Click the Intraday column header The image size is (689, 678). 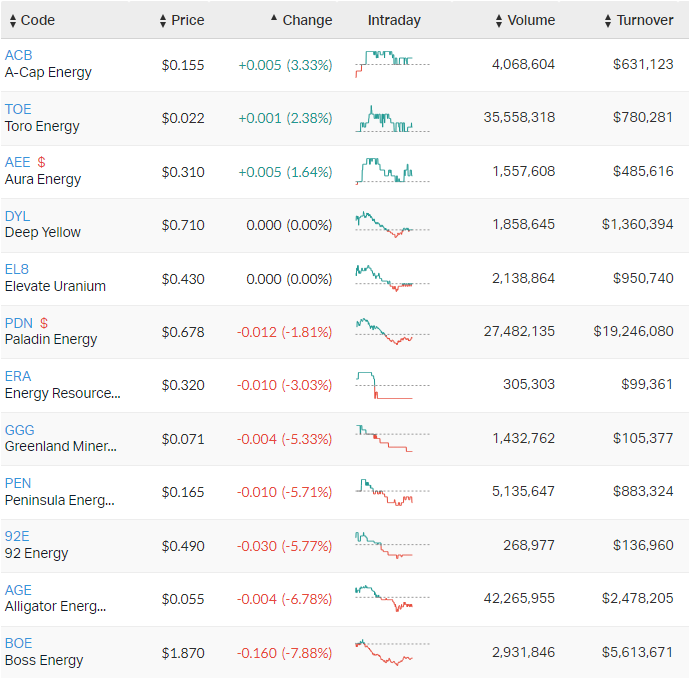[394, 20]
